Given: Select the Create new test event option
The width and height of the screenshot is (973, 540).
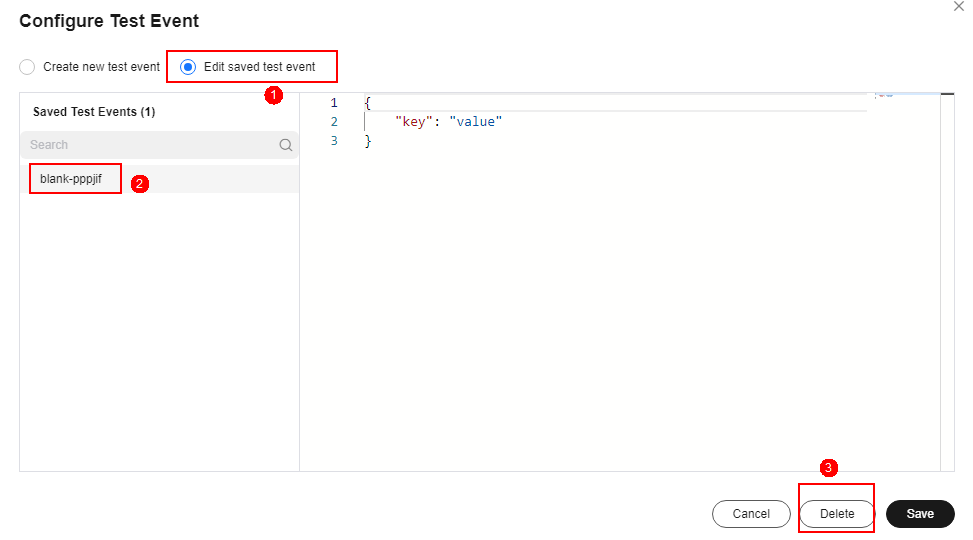Looking at the screenshot, I should (x=89, y=66).
